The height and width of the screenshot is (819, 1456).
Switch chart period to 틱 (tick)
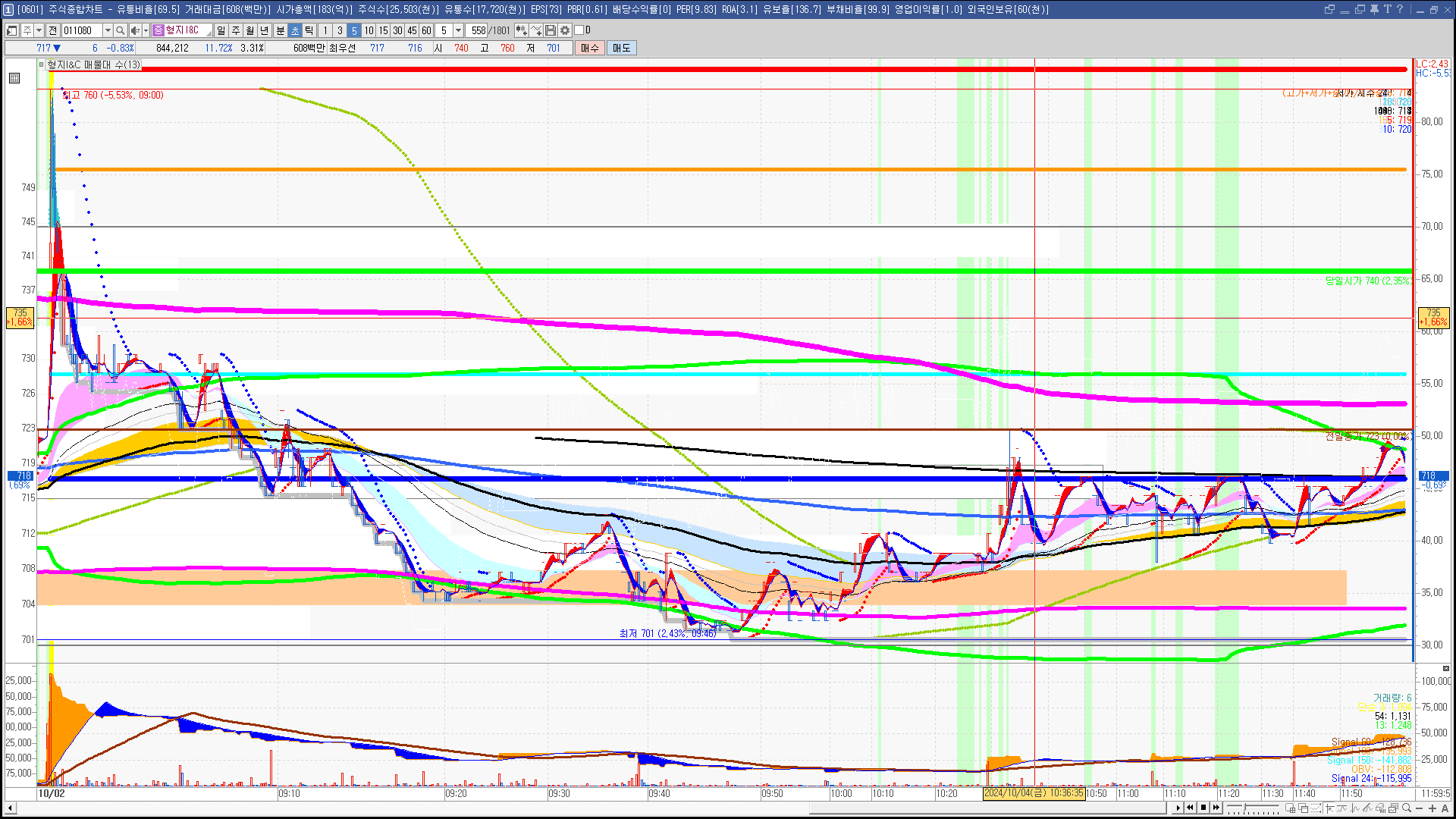coord(309,30)
